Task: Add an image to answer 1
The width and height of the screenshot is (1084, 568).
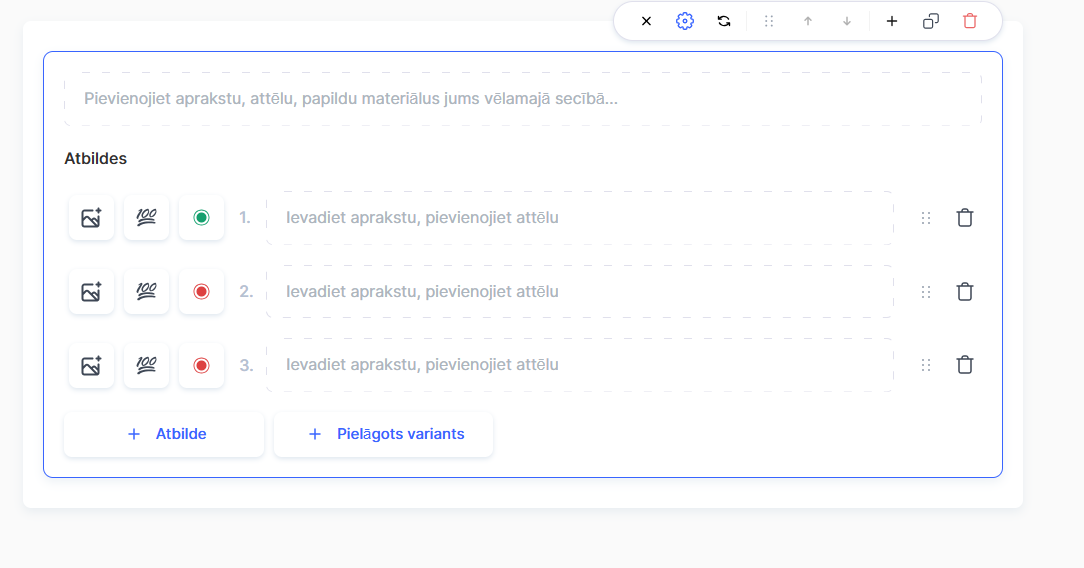Action: pyautogui.click(x=91, y=218)
